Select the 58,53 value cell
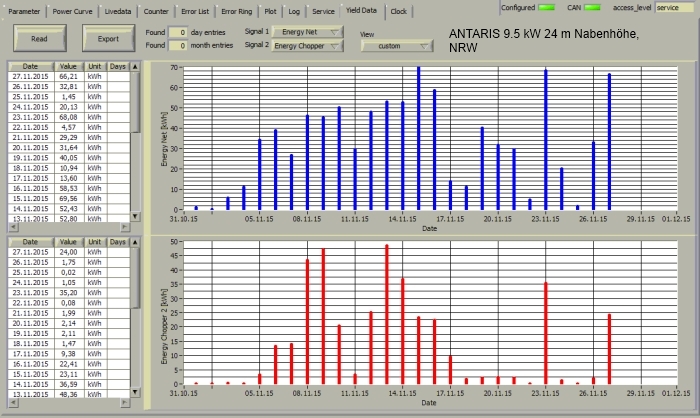The image size is (700, 418). (x=68, y=188)
